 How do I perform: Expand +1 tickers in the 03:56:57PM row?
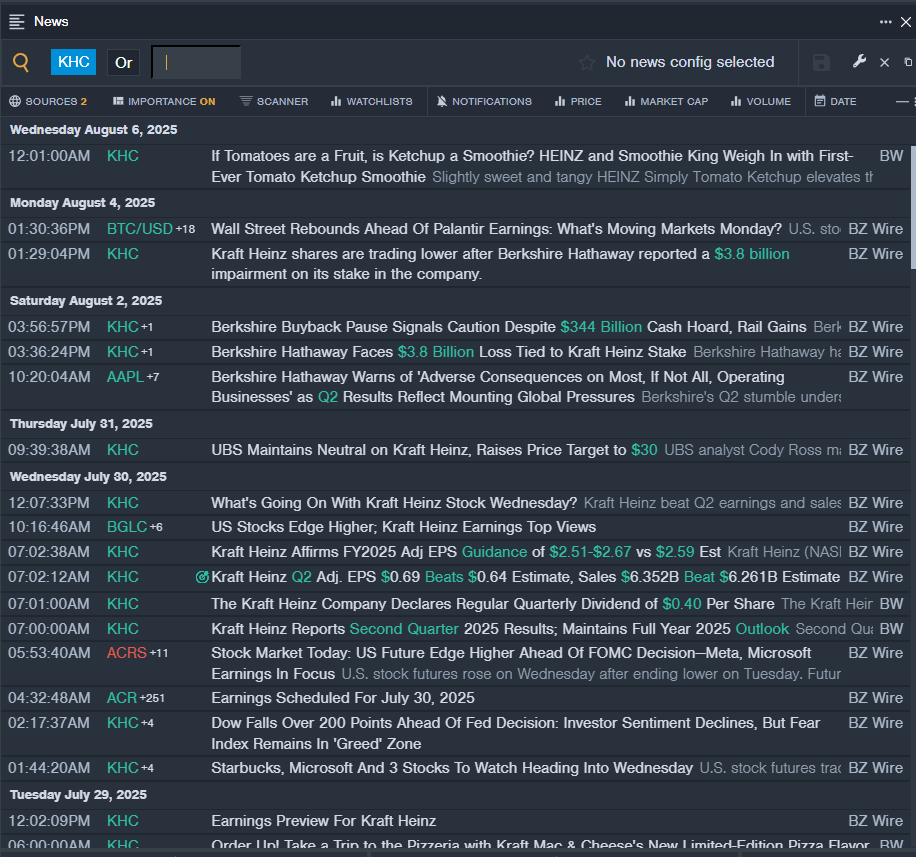point(147,327)
